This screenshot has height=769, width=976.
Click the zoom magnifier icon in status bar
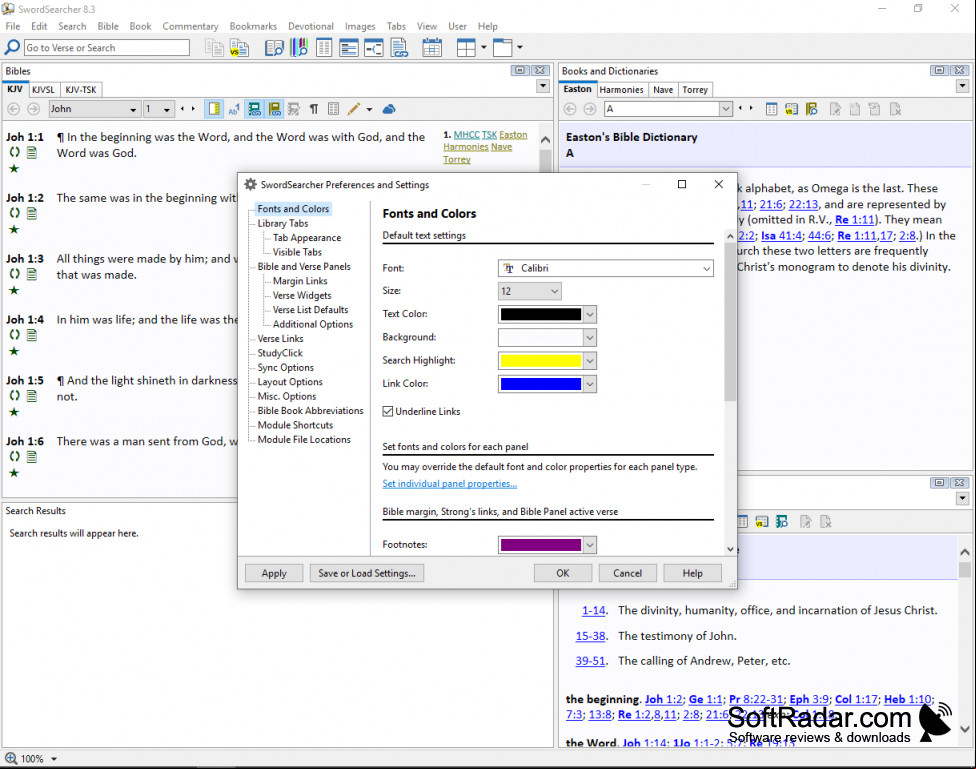click(11, 758)
